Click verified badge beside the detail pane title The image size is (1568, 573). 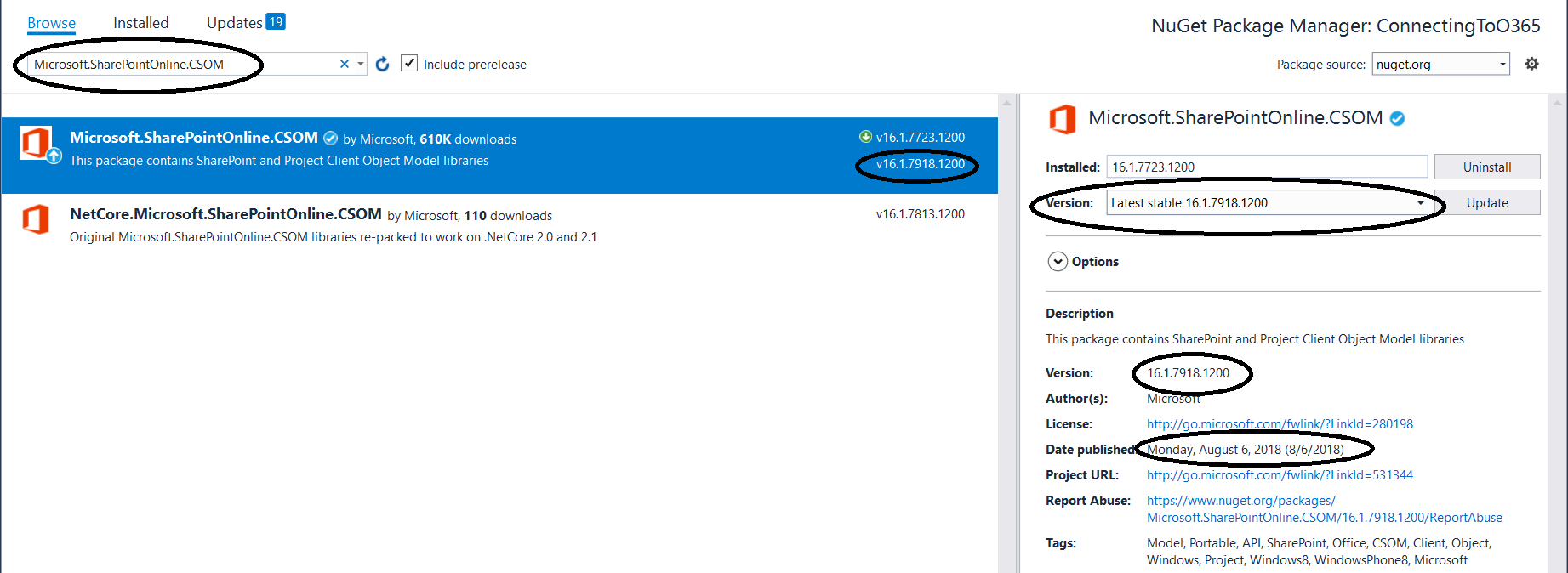[x=1397, y=119]
